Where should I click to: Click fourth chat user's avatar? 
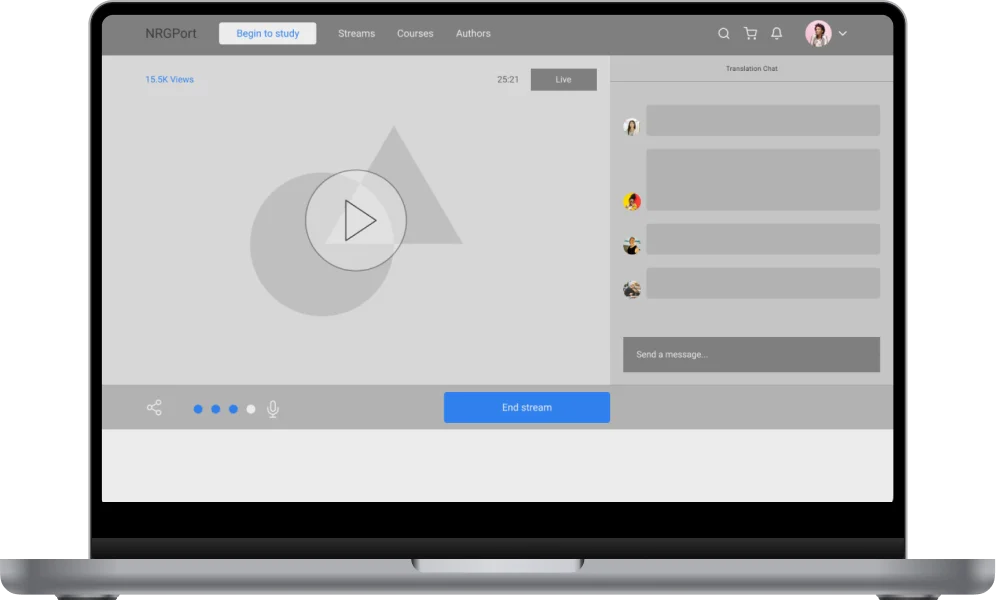click(631, 290)
